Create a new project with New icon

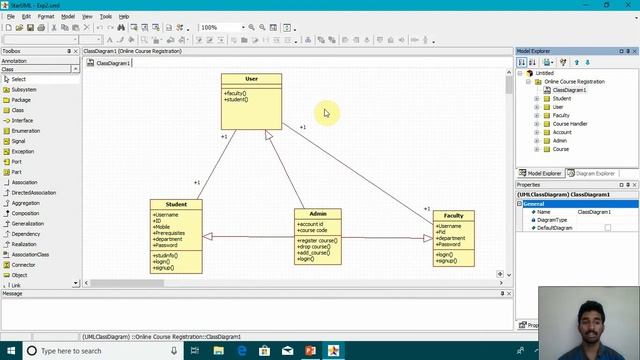tap(9, 28)
